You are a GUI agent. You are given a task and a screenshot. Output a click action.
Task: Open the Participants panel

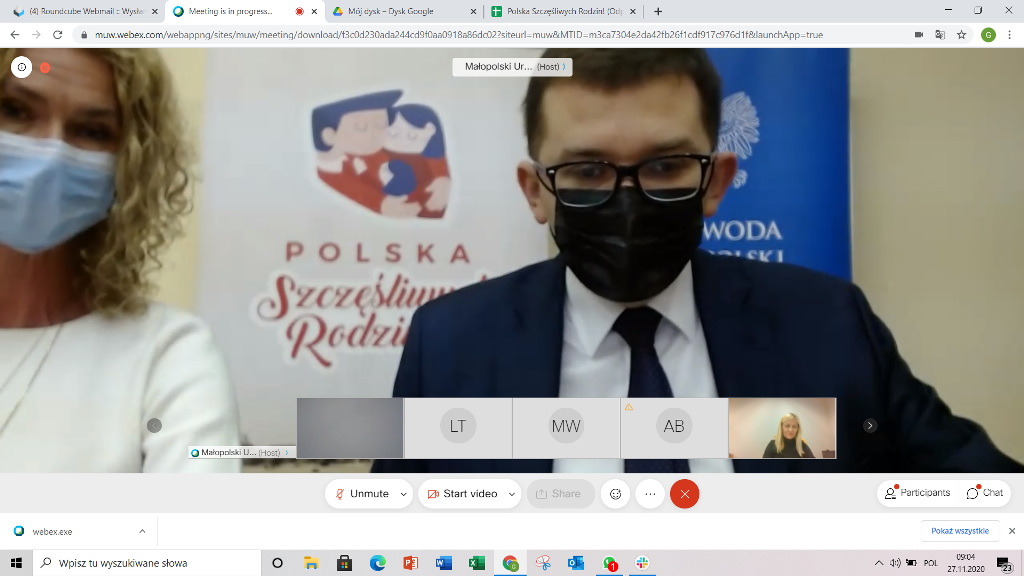click(x=918, y=493)
